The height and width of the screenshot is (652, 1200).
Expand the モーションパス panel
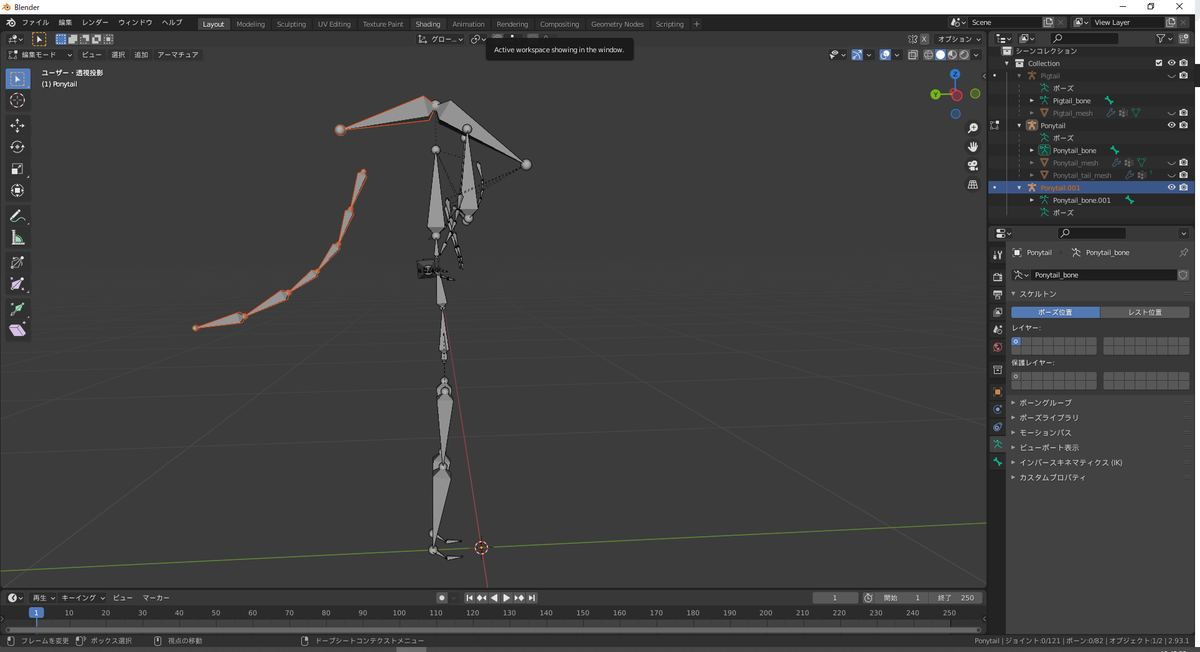tap(1045, 433)
